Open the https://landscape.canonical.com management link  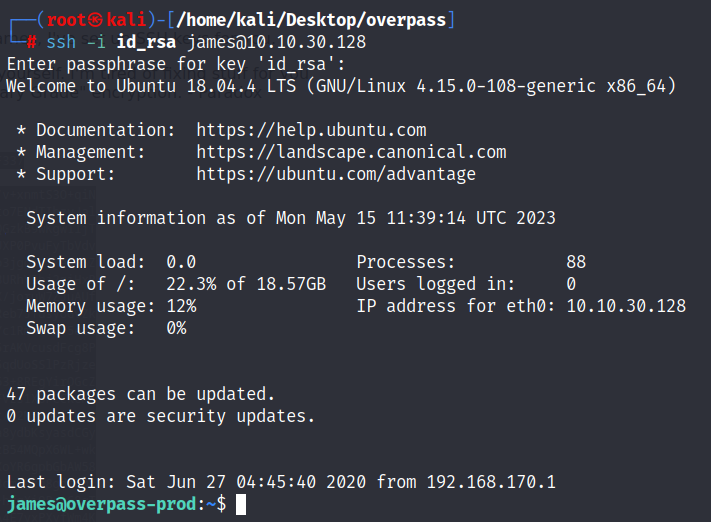tap(351, 152)
